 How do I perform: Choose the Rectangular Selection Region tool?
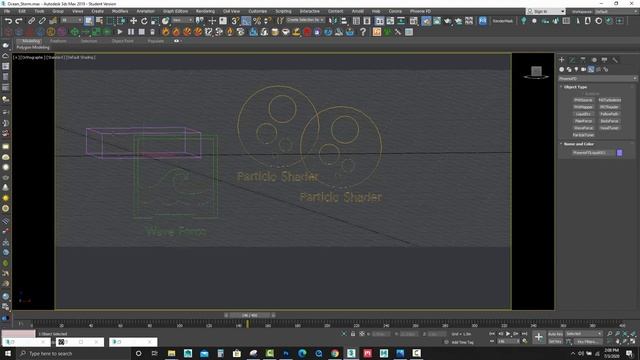(110, 21)
